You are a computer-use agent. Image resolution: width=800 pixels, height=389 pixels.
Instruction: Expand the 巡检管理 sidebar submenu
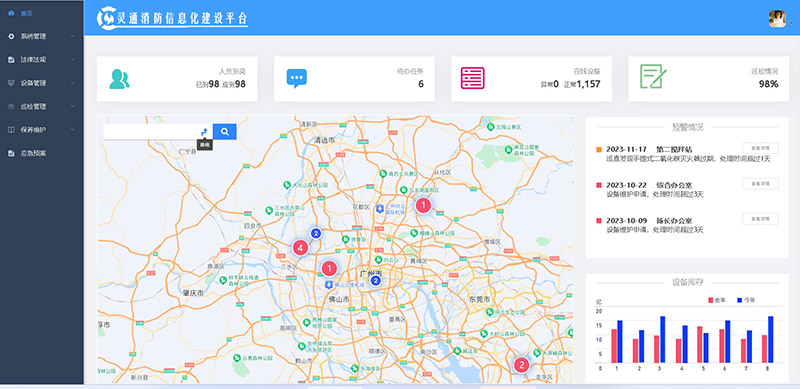[x=42, y=106]
